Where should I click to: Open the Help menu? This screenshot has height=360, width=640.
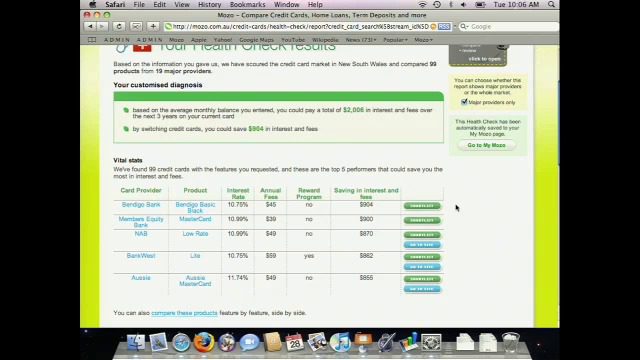tap(315, 4)
